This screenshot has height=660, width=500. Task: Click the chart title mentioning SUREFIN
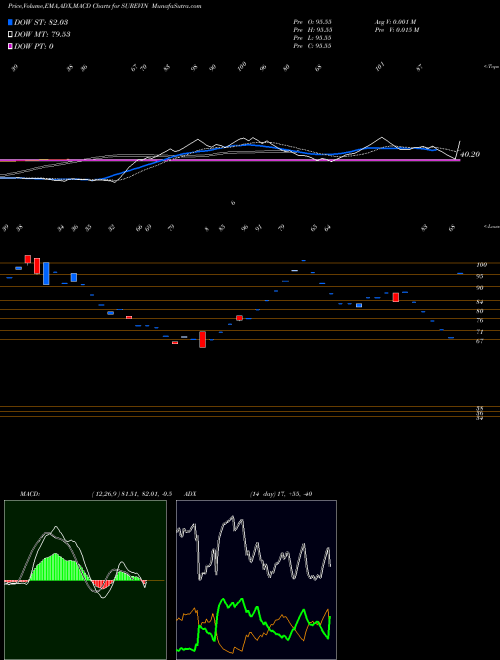[104, 6]
